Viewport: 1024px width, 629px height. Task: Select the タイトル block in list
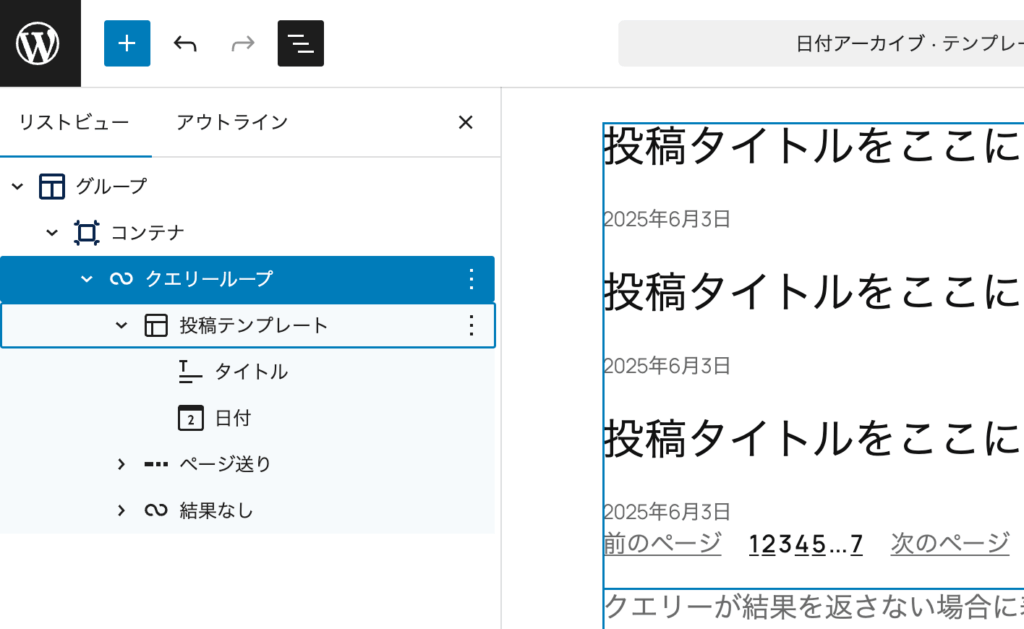point(251,372)
